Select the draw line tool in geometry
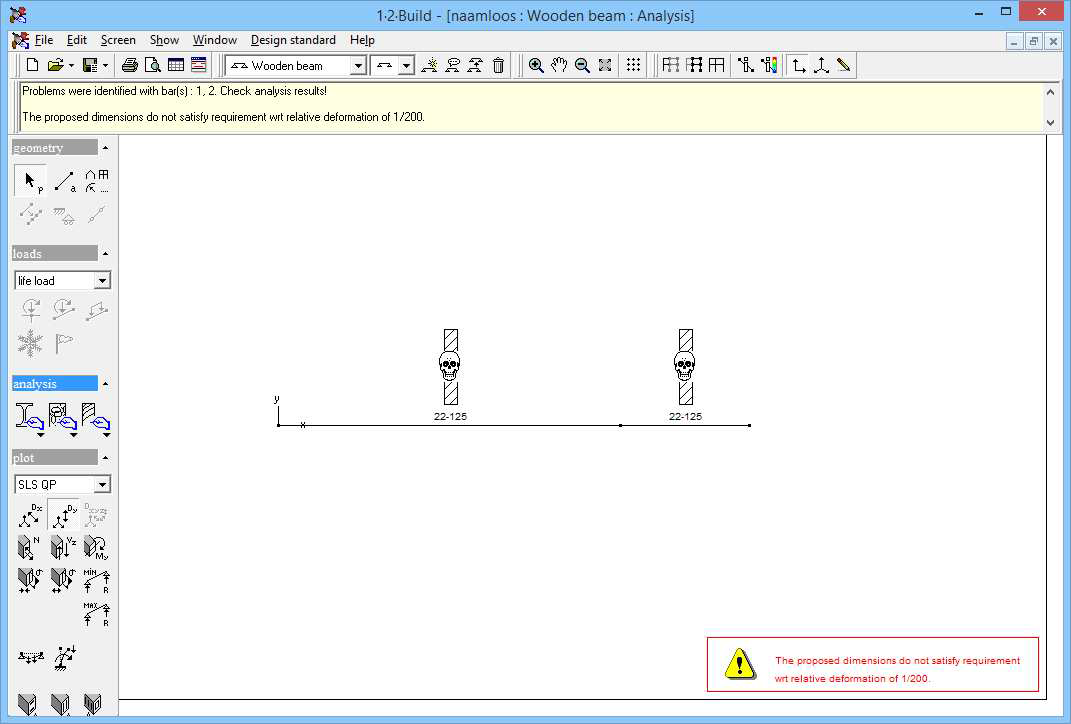Screen dimensions: 1071x724 click(x=64, y=181)
